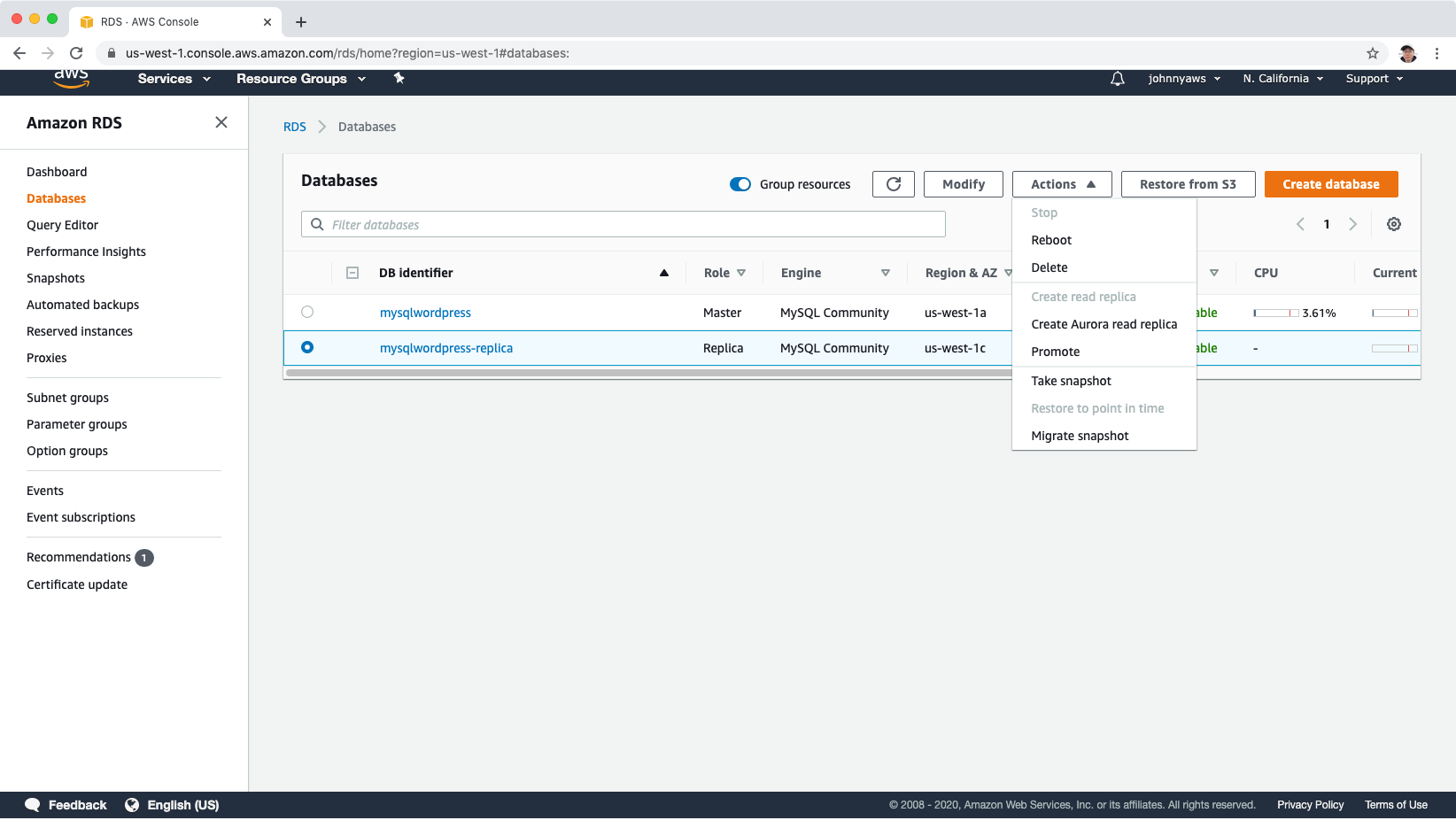Viewport: 1456px width, 828px height.
Task: Go back in browser history
Action: (19, 53)
